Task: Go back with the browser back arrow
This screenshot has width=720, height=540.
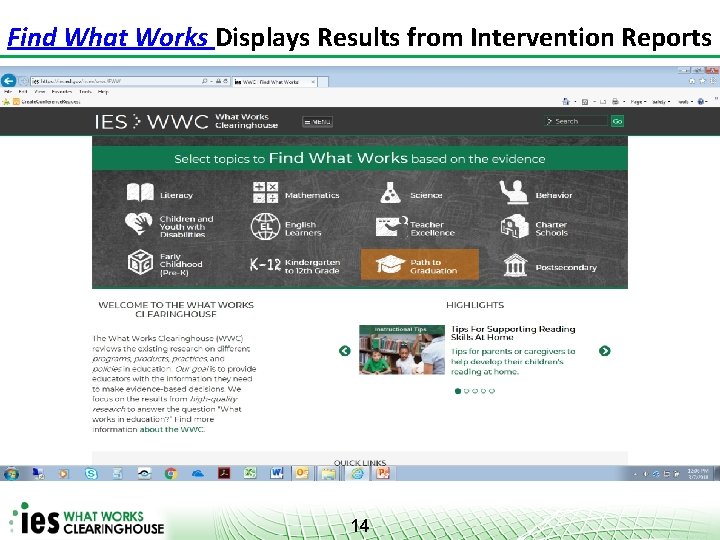Action: pyautogui.click(x=8, y=81)
